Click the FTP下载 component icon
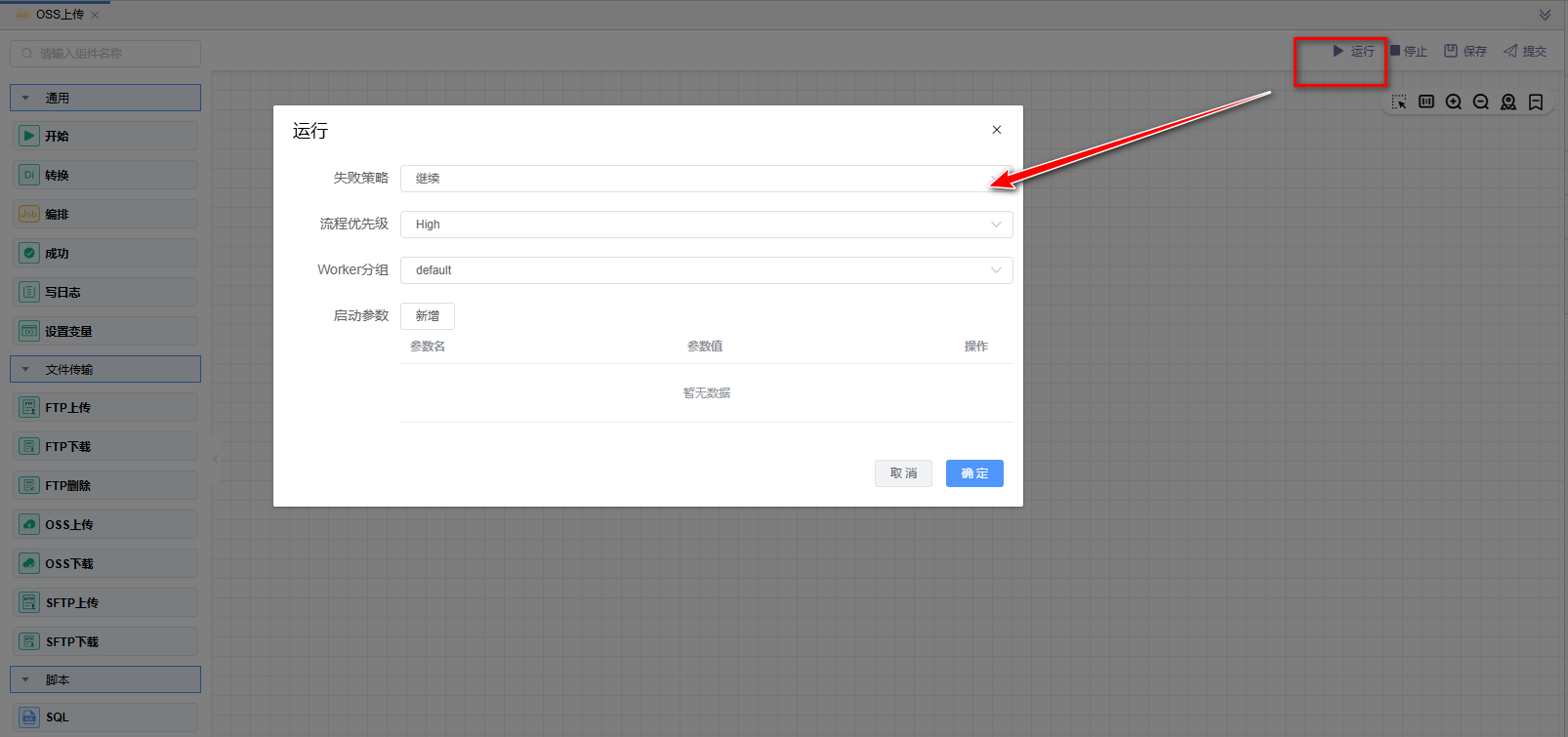Screen dimensions: 1568x737 tap(29, 446)
